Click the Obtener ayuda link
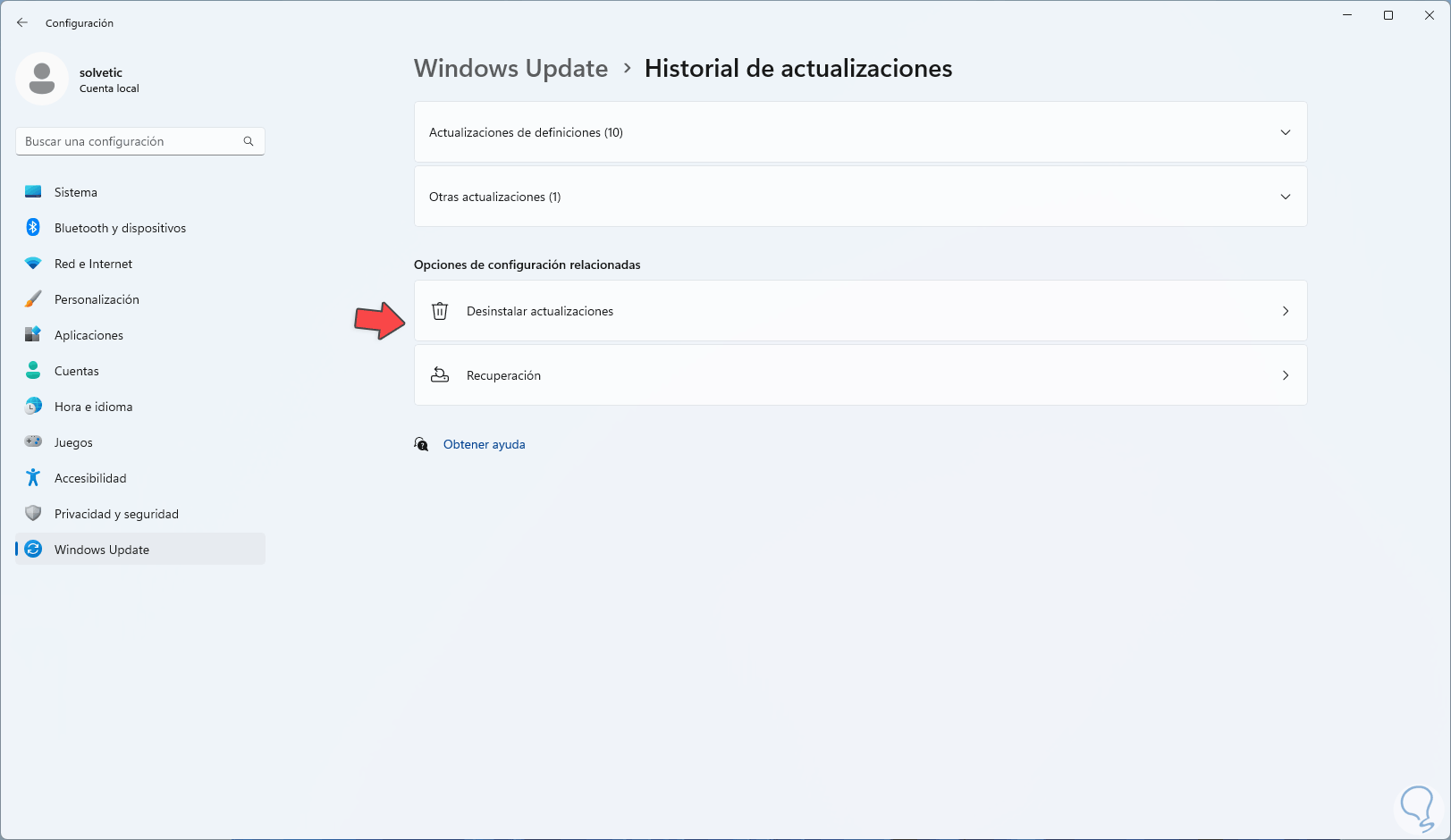The height and width of the screenshot is (840, 1451). (485, 444)
